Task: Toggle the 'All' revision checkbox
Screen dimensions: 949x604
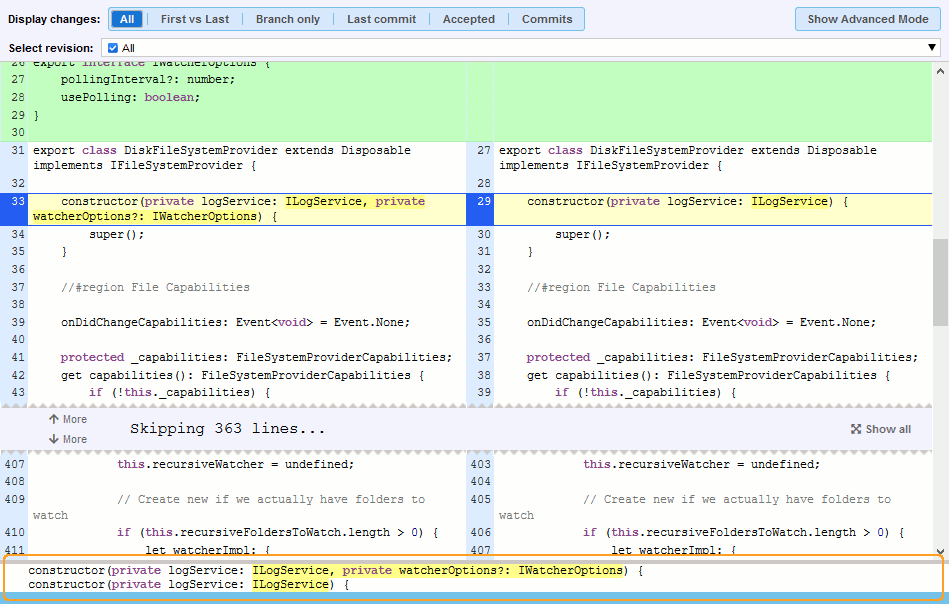Action: click(x=113, y=48)
